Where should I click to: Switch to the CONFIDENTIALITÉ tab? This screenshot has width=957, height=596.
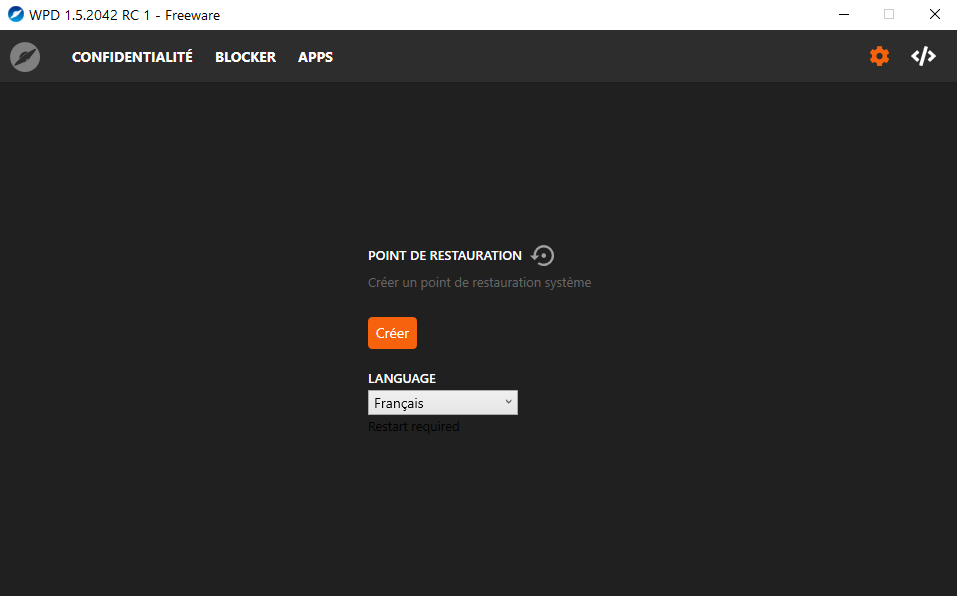click(x=132, y=57)
